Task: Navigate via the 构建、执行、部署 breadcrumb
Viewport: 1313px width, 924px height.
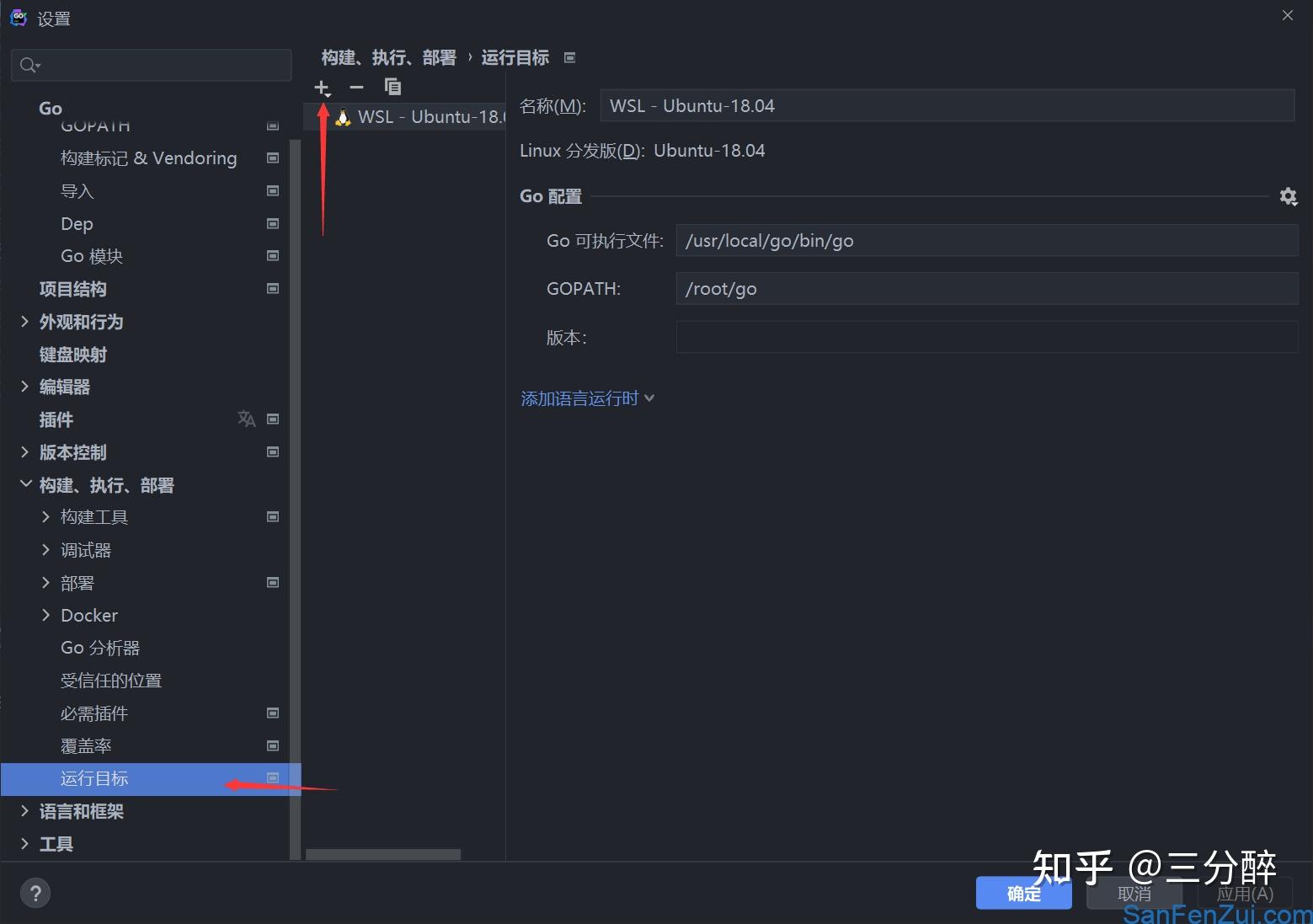Action: coord(389,56)
